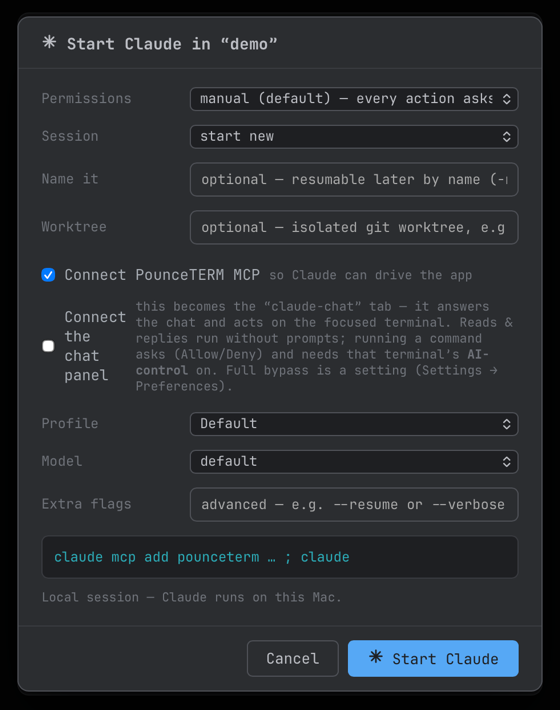
Task: Click the Permissions label
Action: [x=86, y=98]
